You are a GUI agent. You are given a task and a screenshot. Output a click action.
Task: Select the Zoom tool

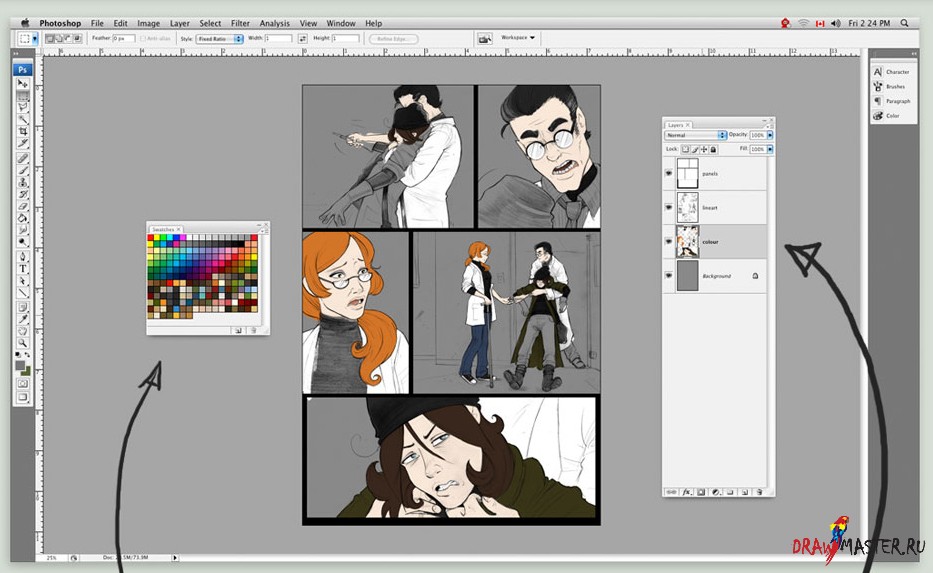(23, 343)
